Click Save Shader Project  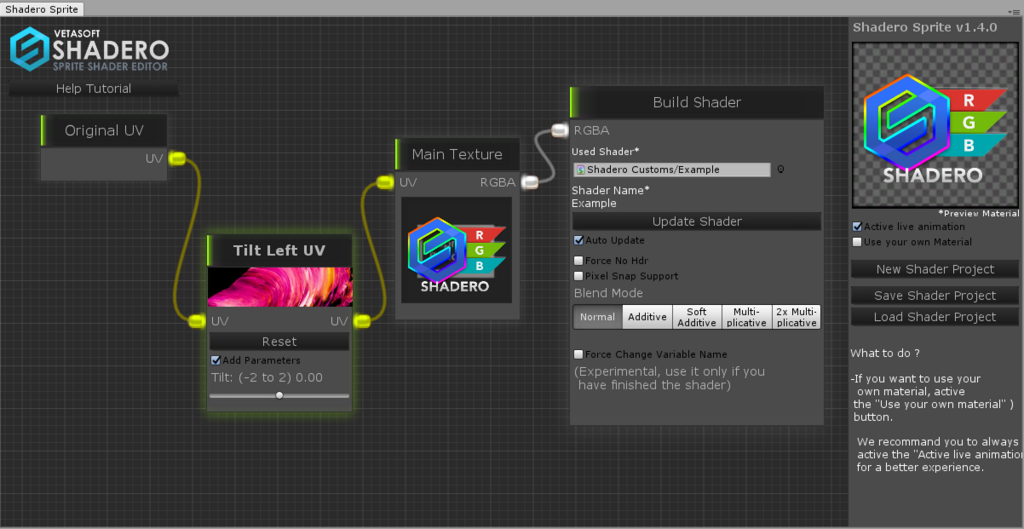click(935, 296)
